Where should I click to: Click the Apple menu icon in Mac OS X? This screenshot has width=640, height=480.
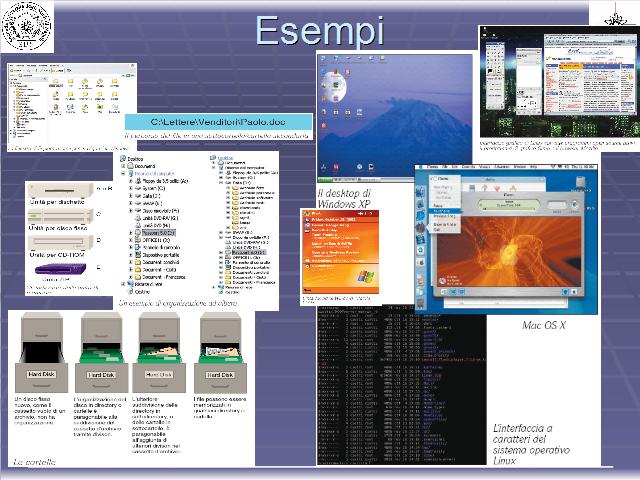tap(420, 167)
